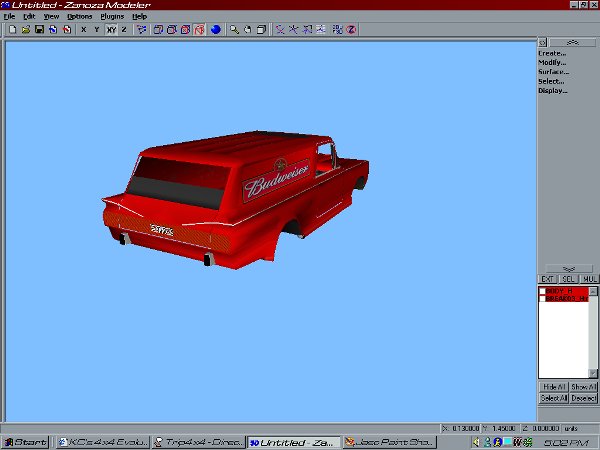Image resolution: width=600 pixels, height=450 pixels.
Task: Select the hand pan tool
Action: pyautogui.click(x=248, y=29)
